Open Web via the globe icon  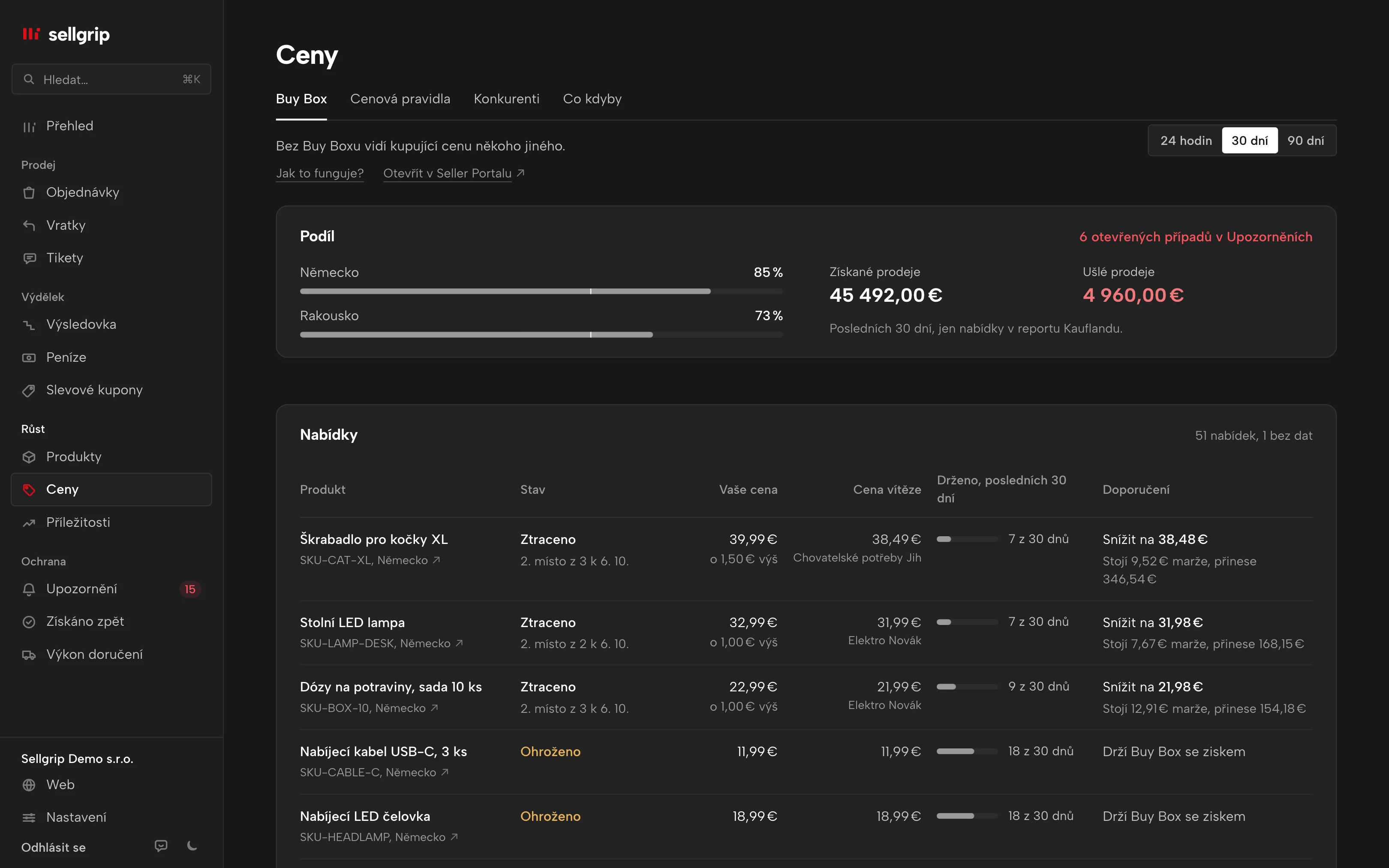pos(29,785)
